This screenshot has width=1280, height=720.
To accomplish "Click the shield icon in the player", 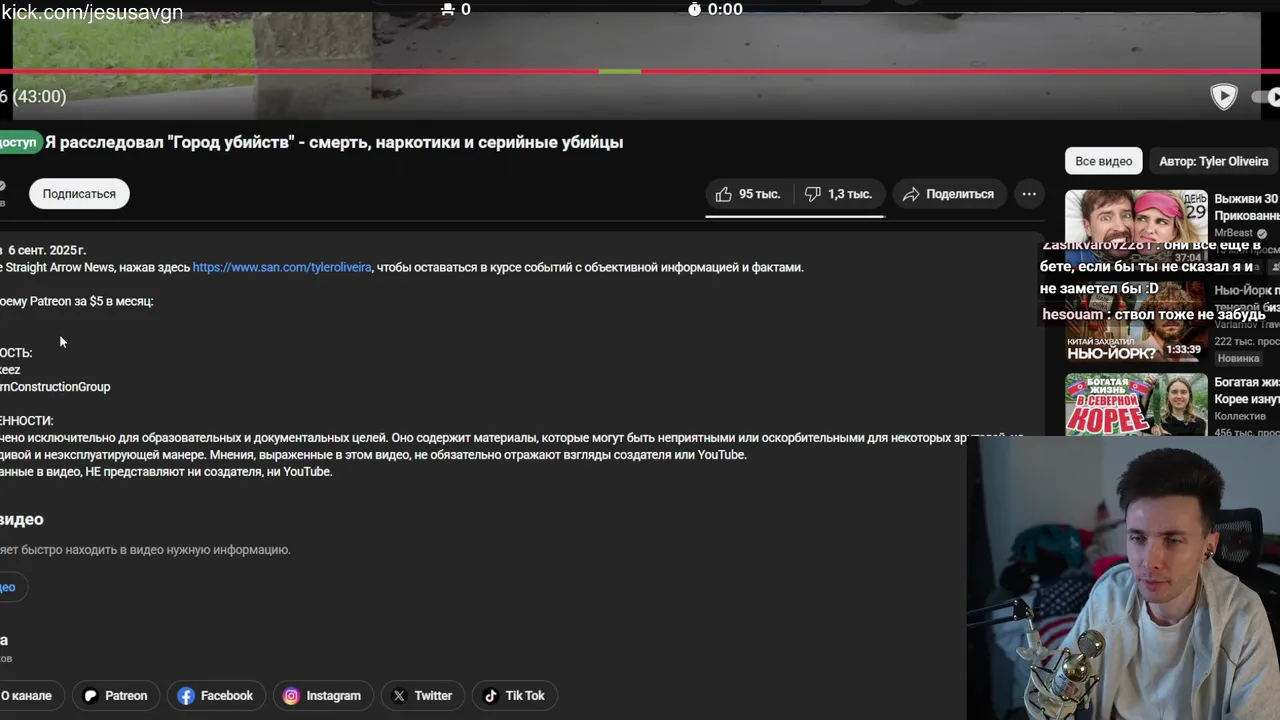I will [1224, 96].
